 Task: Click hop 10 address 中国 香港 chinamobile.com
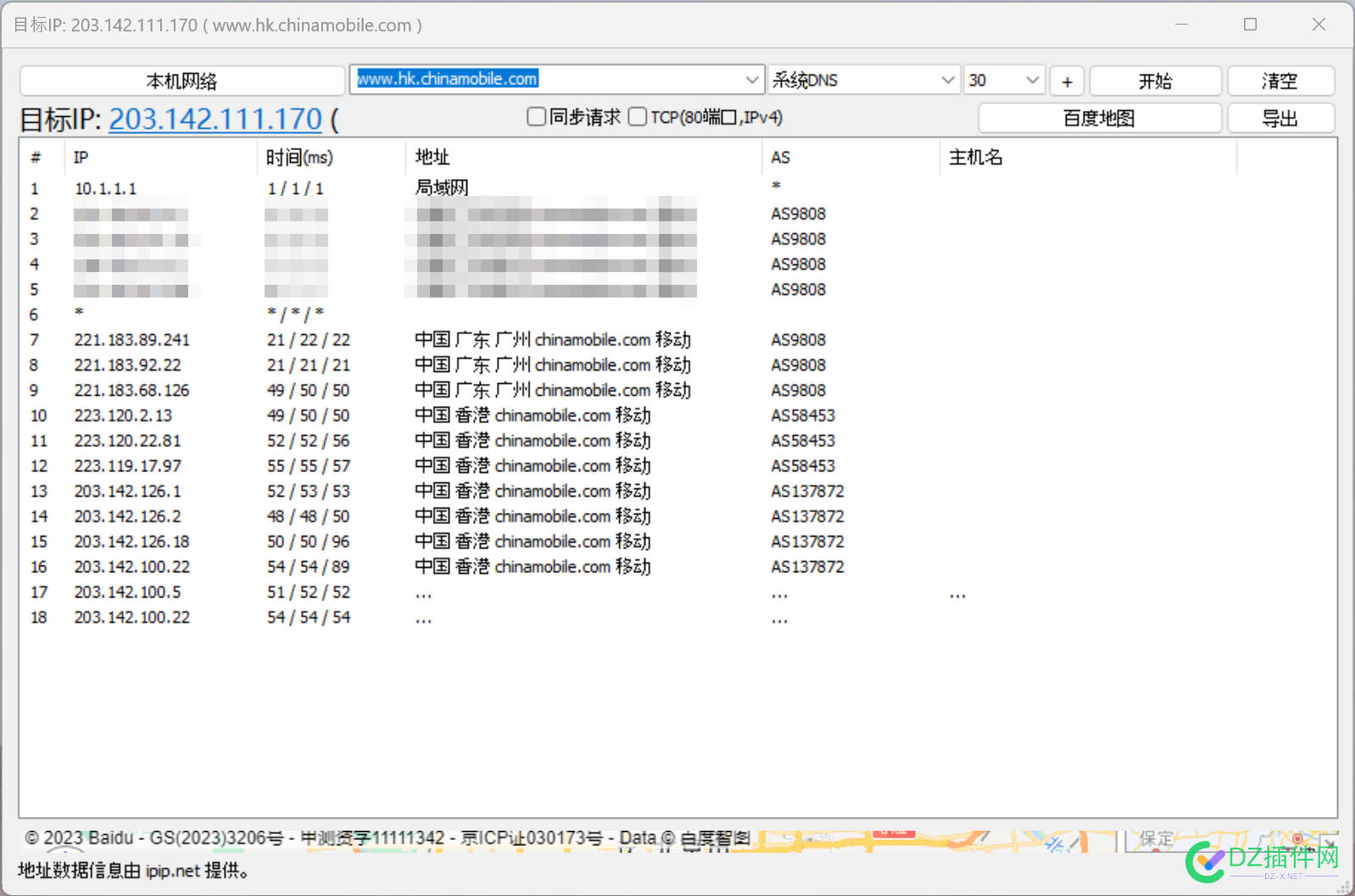(x=533, y=415)
